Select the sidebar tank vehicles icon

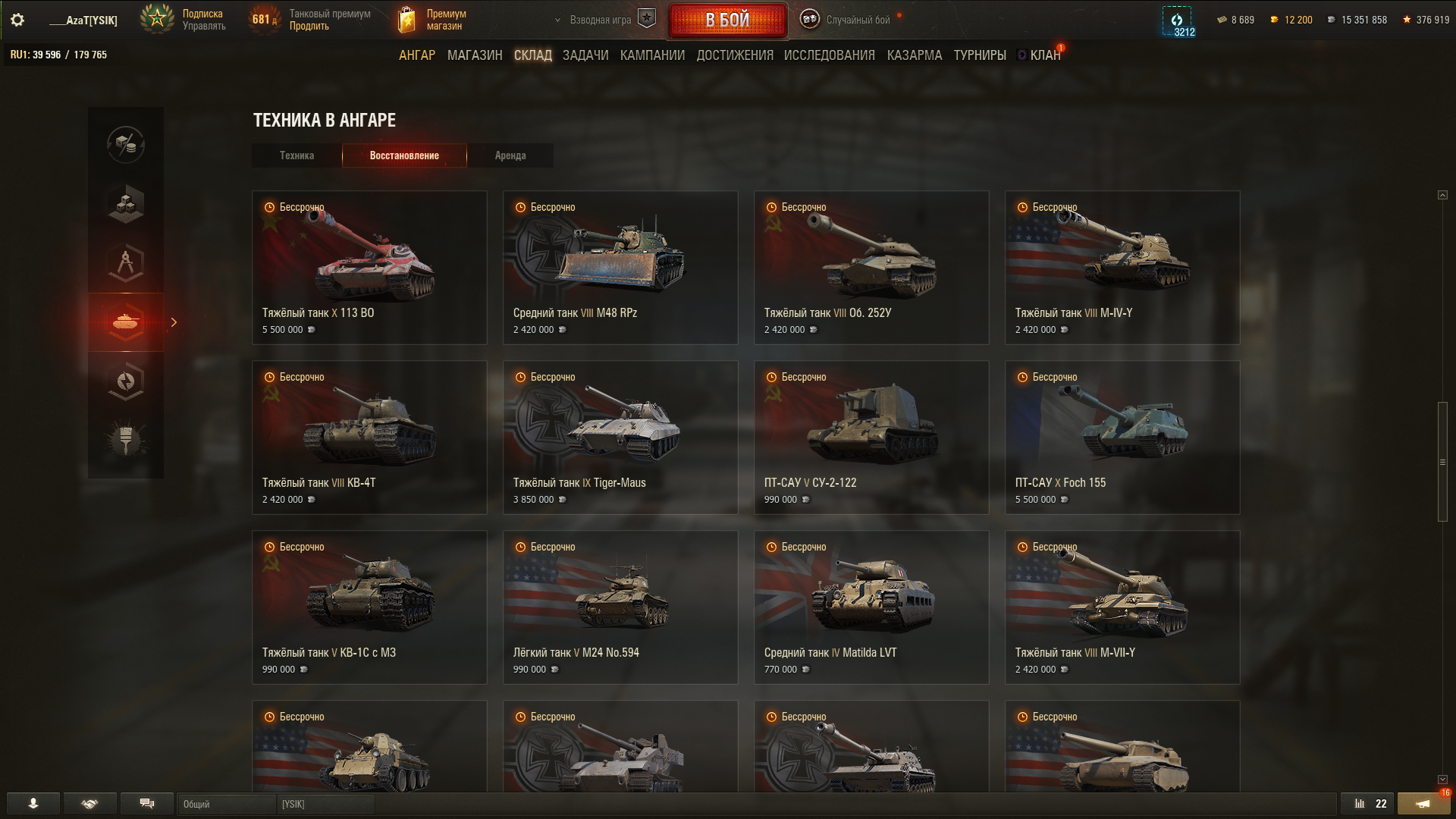[x=126, y=322]
